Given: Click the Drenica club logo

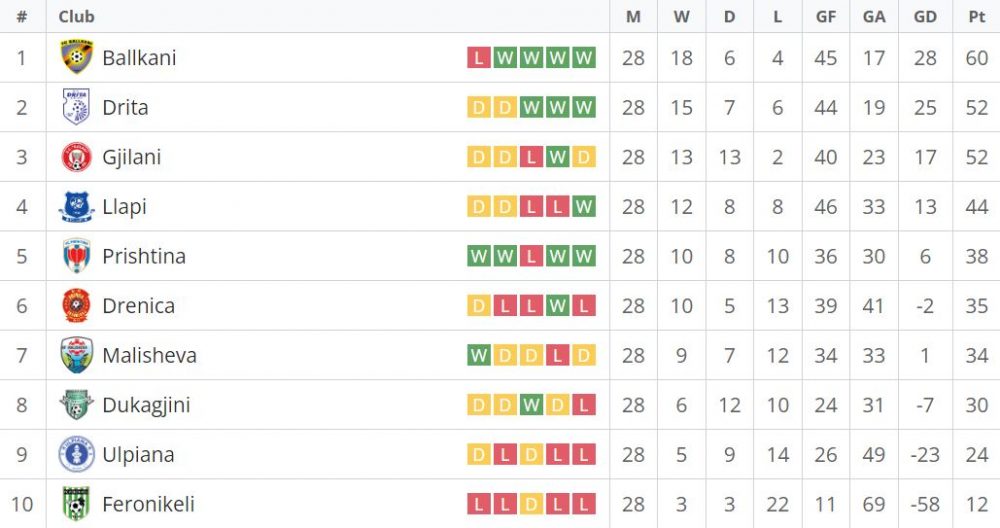Looking at the screenshot, I should (x=76, y=306).
